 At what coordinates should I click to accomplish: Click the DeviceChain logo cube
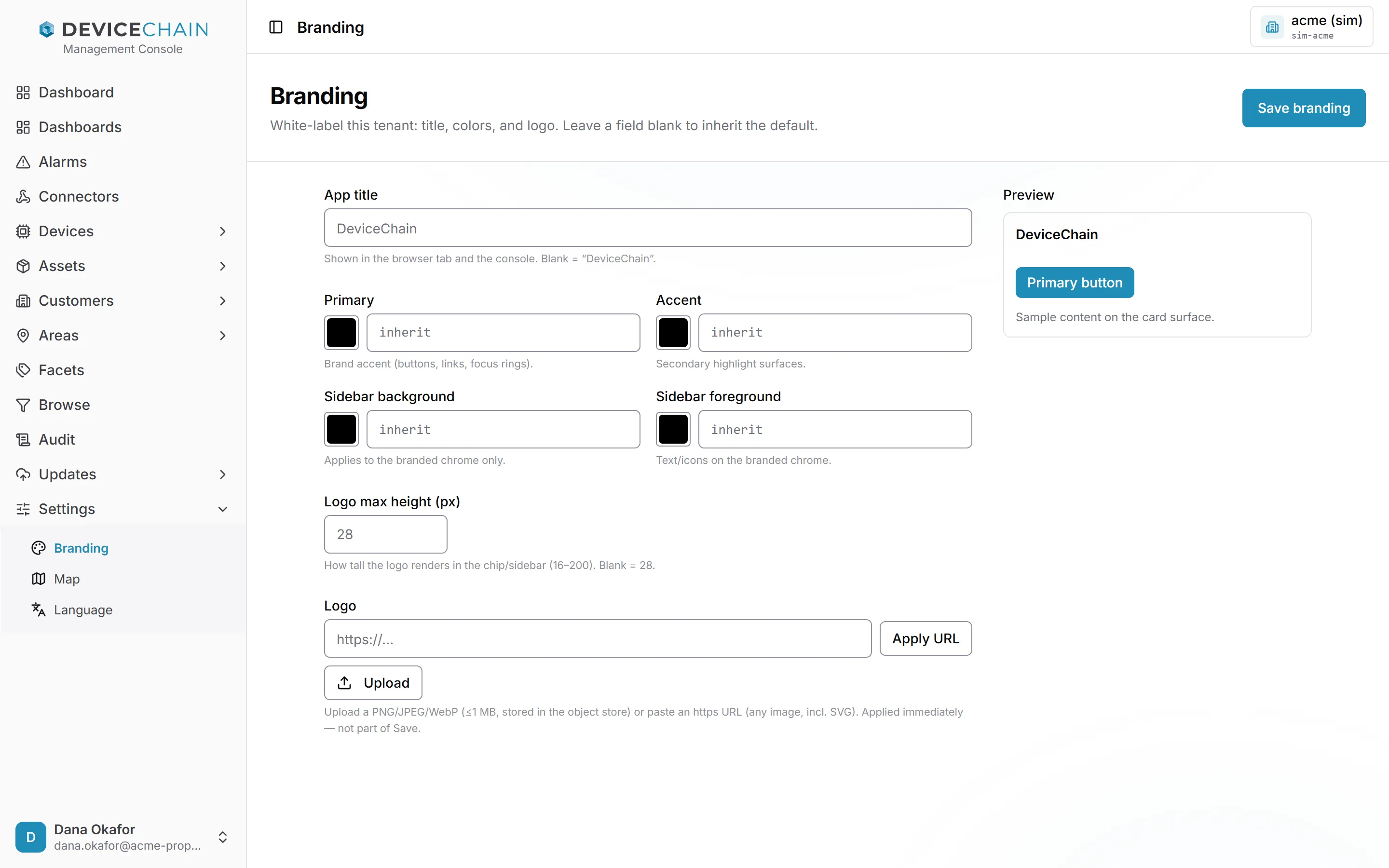coord(46,29)
